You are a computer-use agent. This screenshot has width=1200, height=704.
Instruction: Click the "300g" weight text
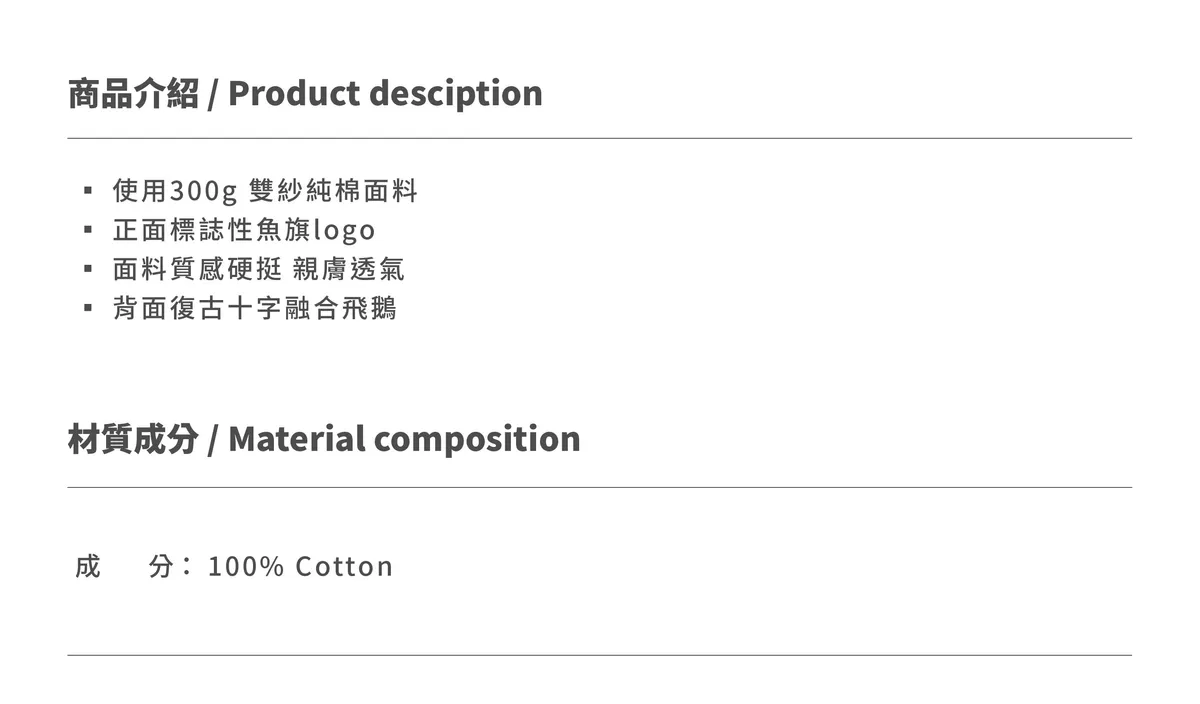click(204, 190)
